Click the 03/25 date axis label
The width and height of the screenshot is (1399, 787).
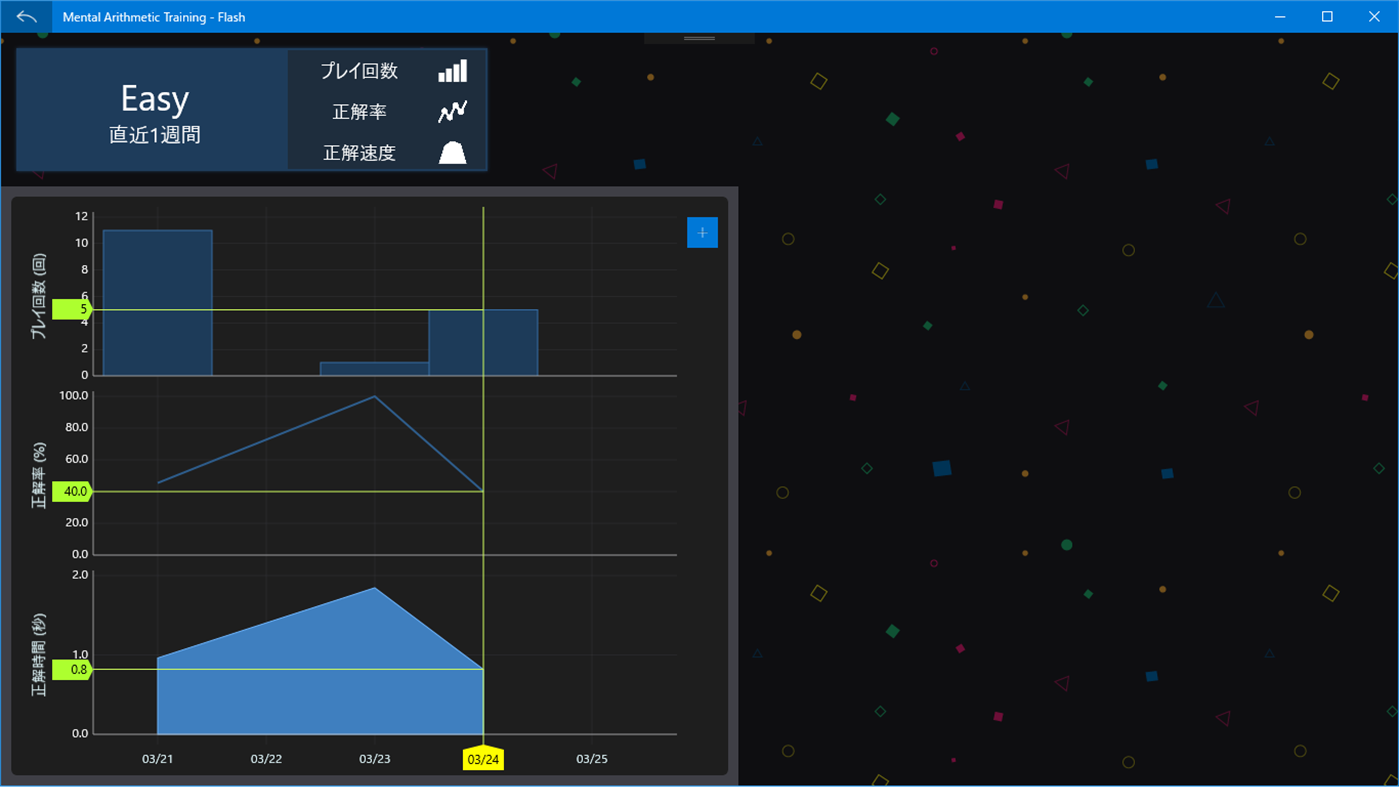click(x=591, y=759)
